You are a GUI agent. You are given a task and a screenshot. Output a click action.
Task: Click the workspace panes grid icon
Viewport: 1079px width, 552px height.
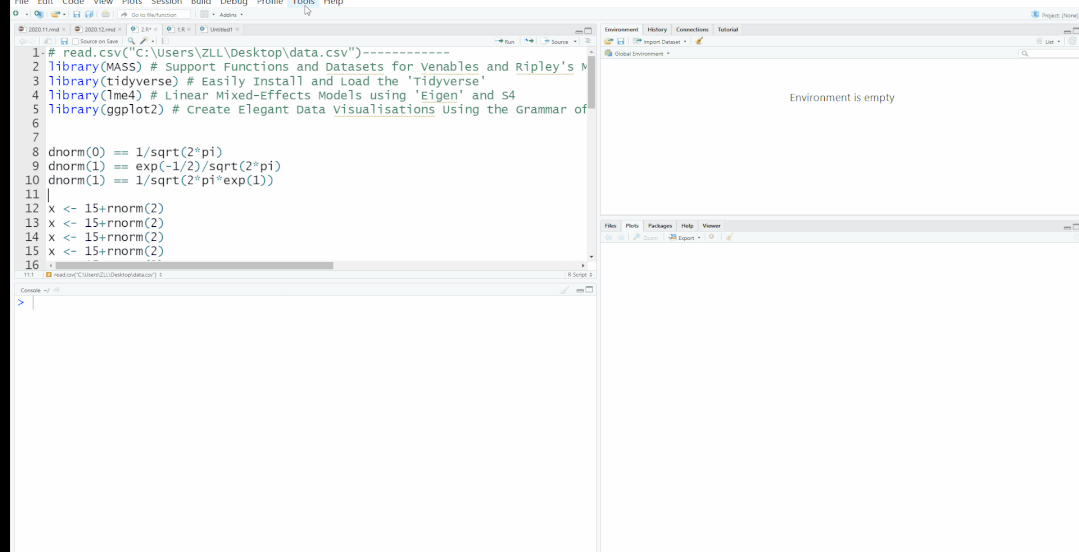coord(204,14)
